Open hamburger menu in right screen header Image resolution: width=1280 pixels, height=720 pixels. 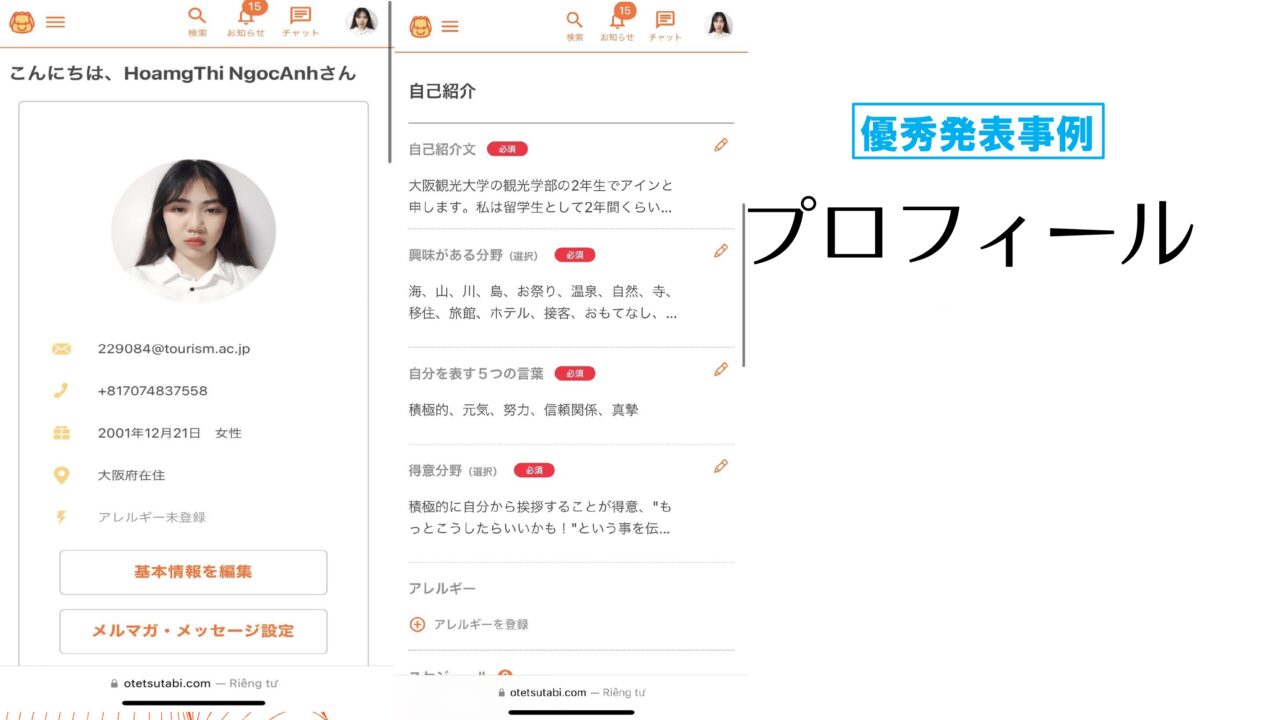[450, 26]
